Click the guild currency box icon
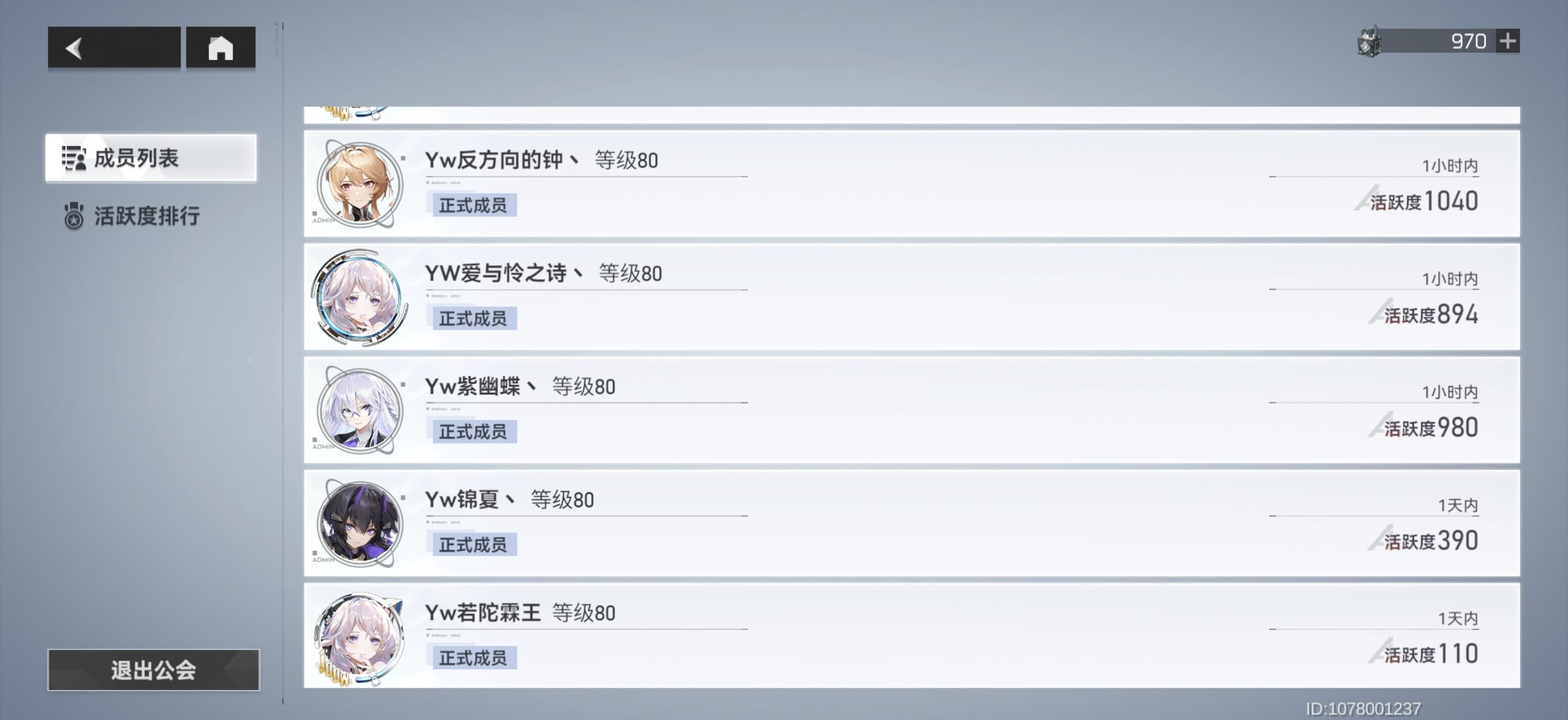 [x=1369, y=42]
